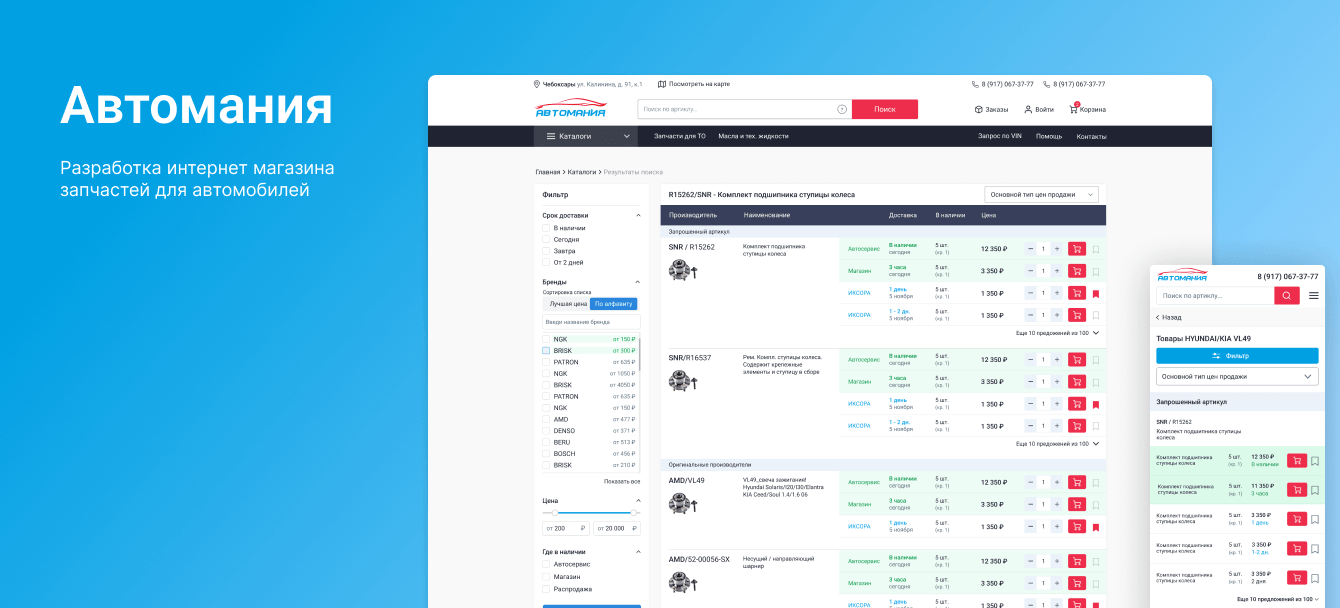Go to Каталоги breadcrumb link
This screenshot has height=608, width=1340.
(582, 172)
